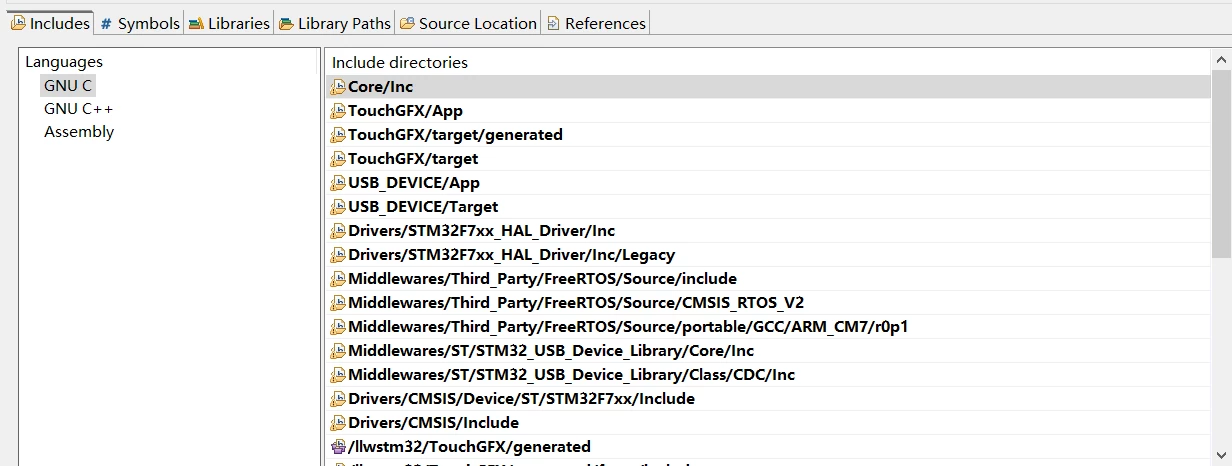Switch to the Symbols tab

point(139,23)
